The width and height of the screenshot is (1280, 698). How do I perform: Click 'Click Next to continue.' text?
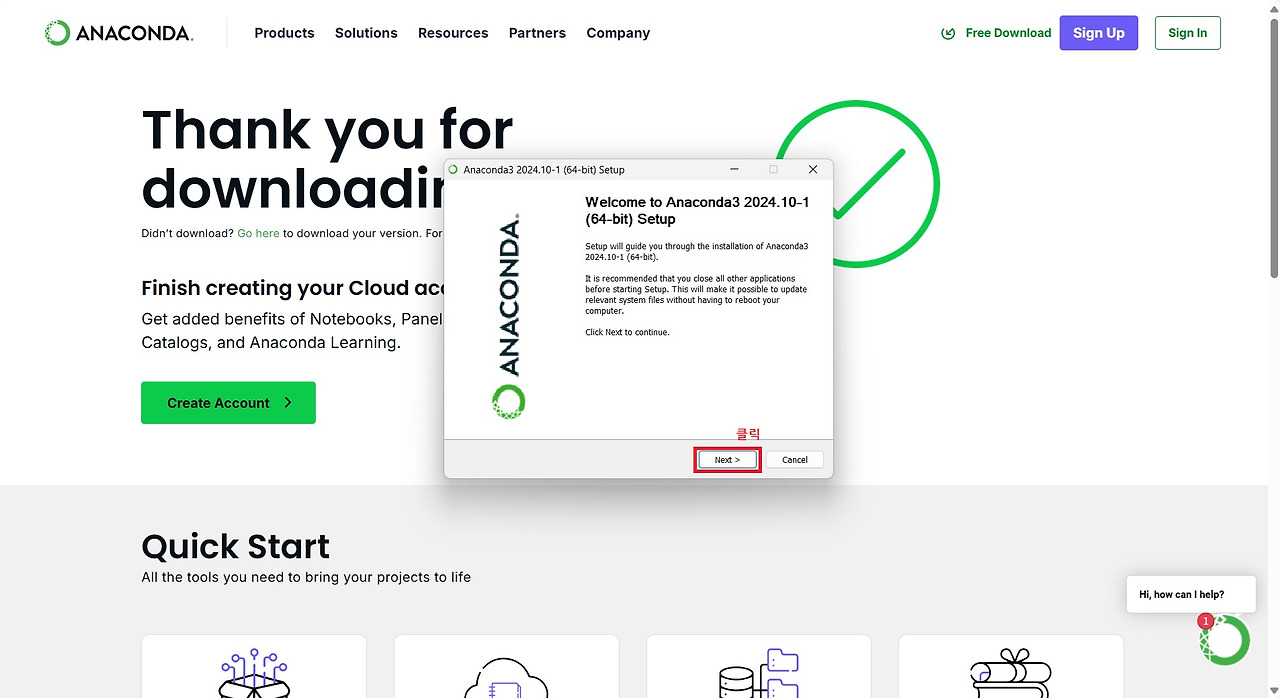pyautogui.click(x=627, y=332)
